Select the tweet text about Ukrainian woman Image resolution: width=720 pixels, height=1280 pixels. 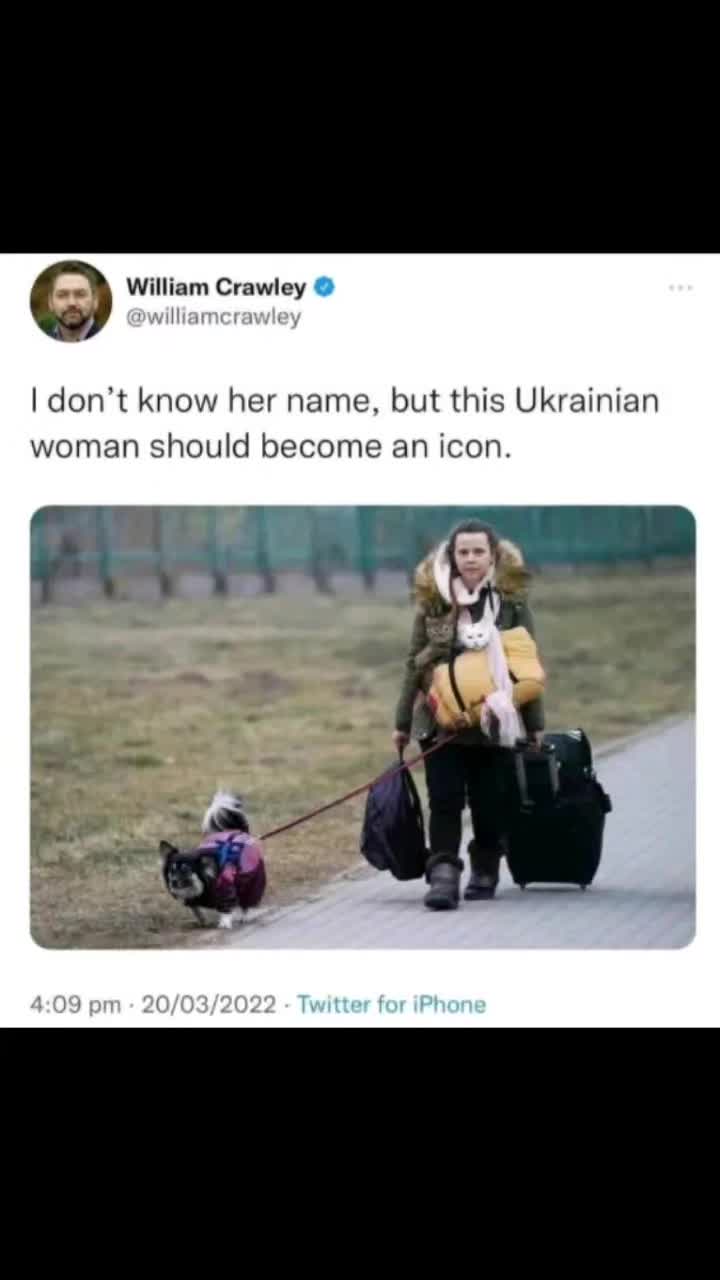tap(345, 424)
